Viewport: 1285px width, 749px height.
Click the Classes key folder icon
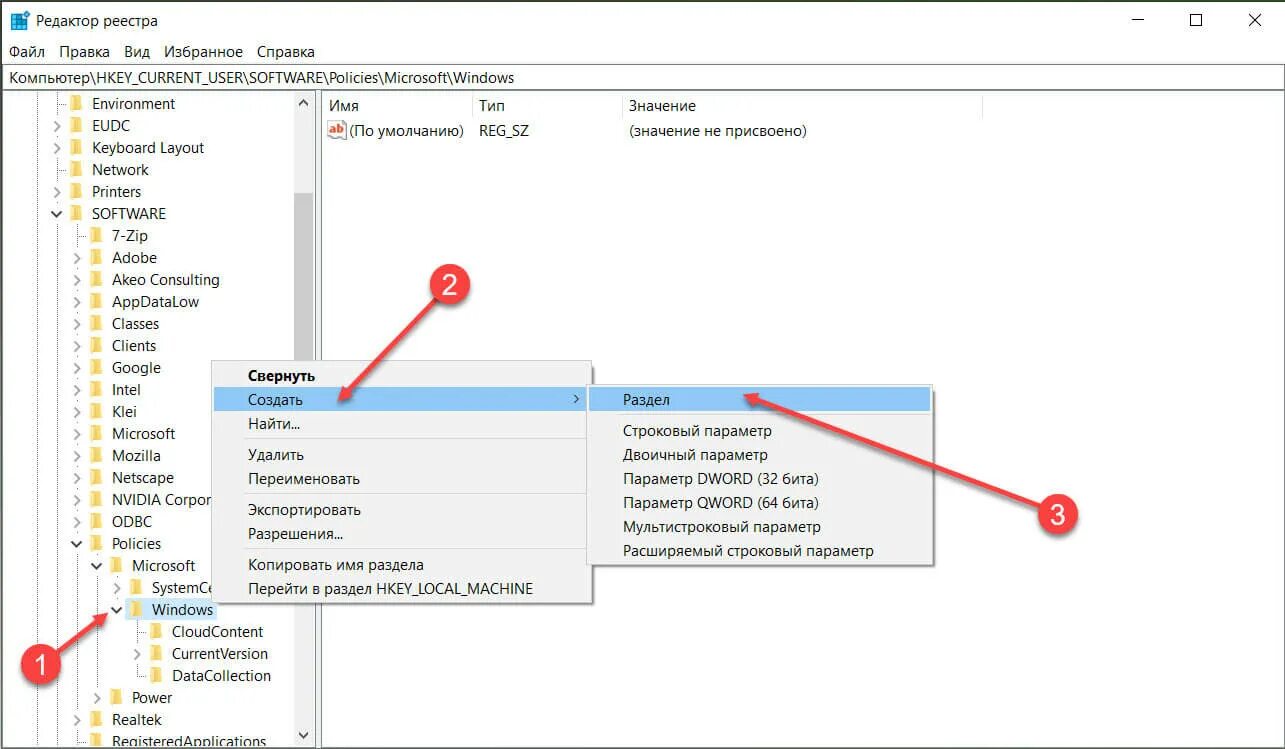coord(96,324)
